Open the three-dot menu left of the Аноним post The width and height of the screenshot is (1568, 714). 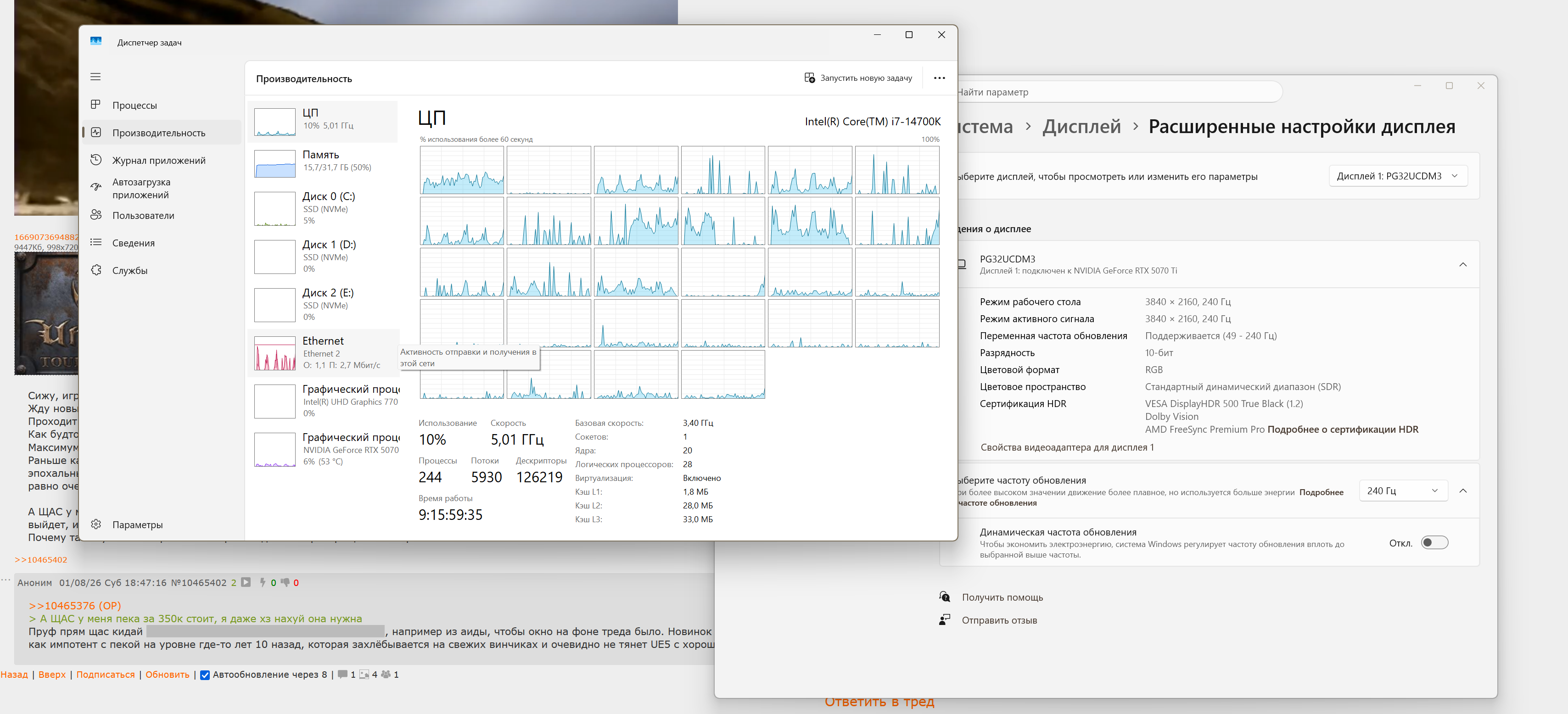[x=6, y=580]
